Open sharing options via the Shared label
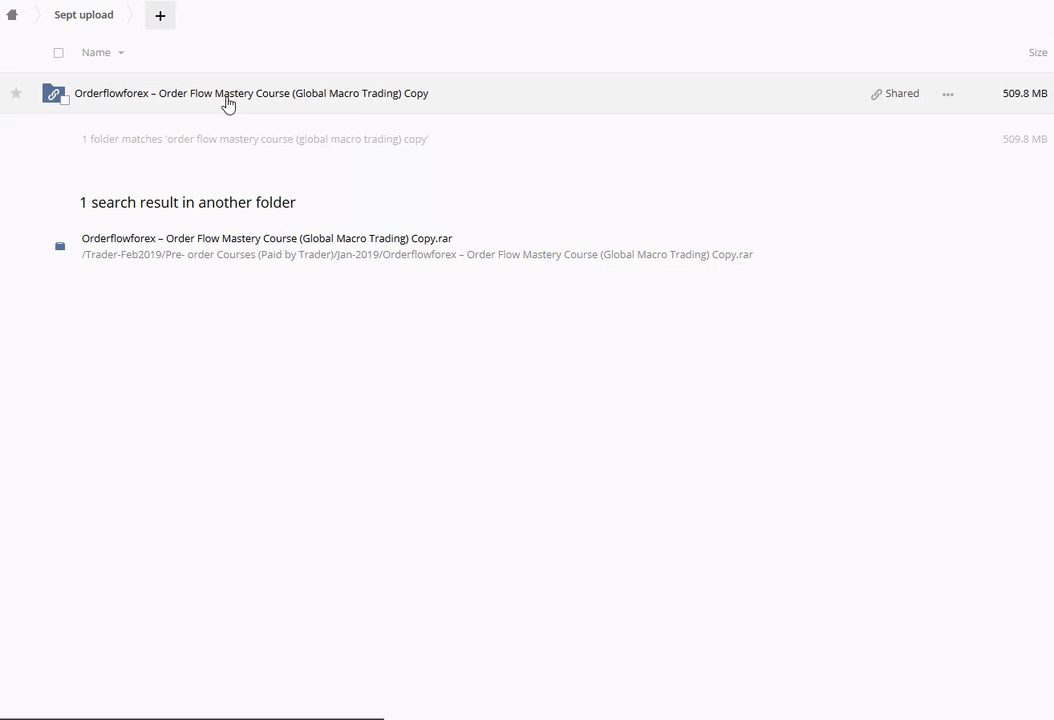The image size is (1054, 720). (902, 93)
